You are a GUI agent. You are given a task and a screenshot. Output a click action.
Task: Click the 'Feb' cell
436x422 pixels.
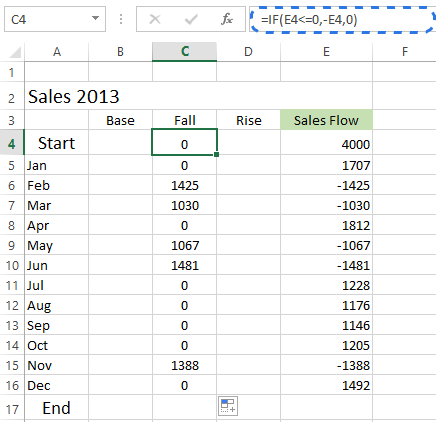[57, 185]
